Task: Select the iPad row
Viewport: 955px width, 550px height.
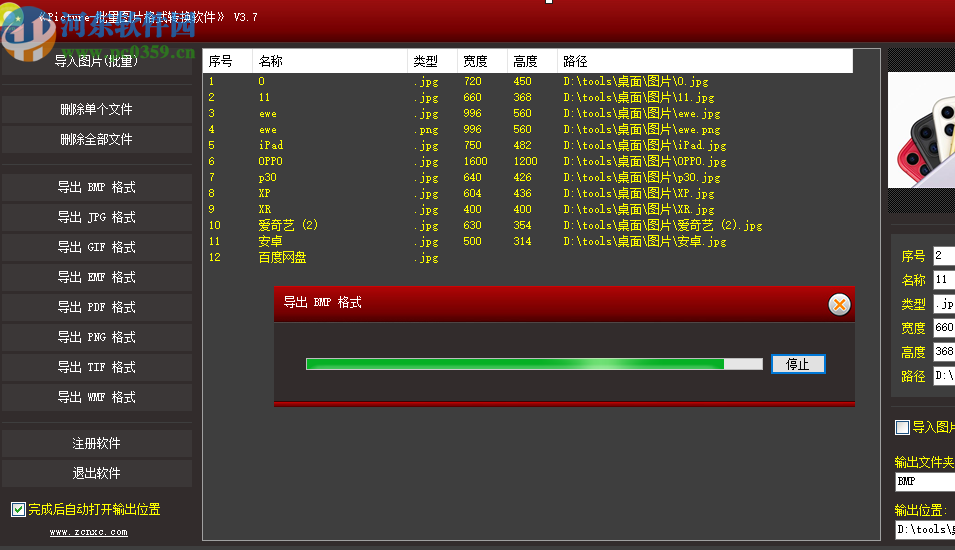Action: [527, 146]
